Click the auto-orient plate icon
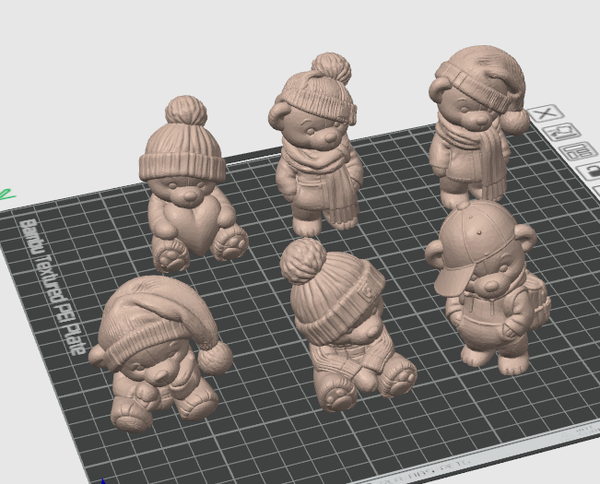 563,132
